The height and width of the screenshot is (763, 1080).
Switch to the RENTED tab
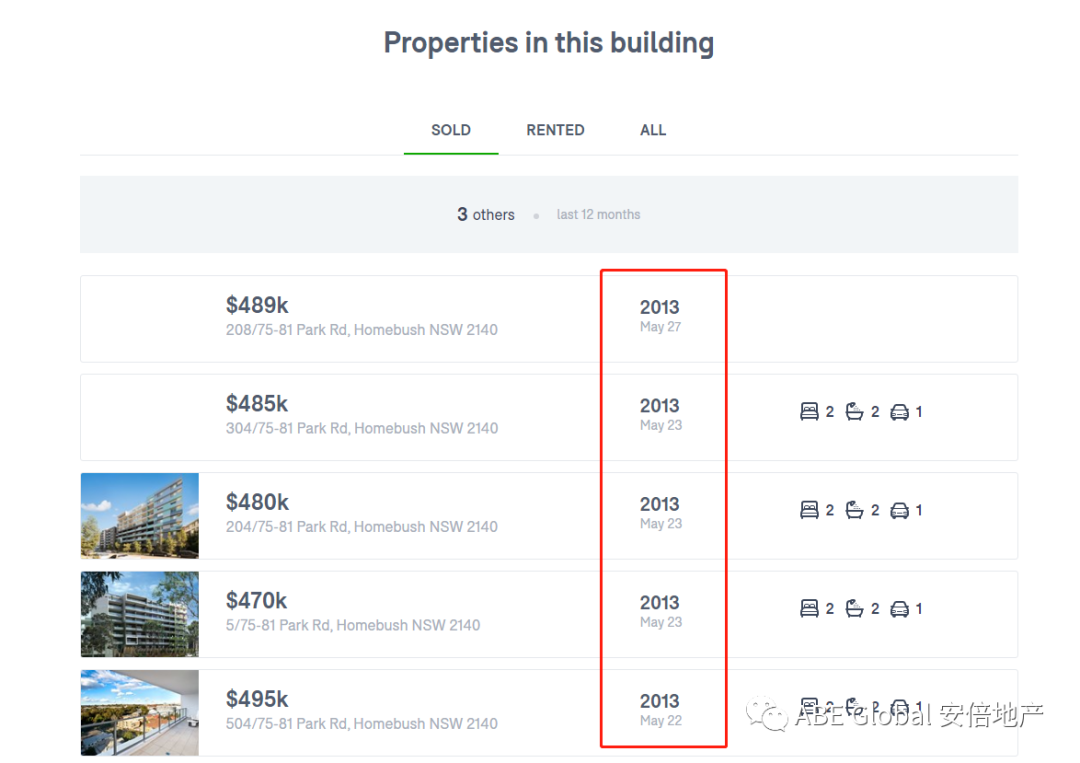(x=555, y=130)
